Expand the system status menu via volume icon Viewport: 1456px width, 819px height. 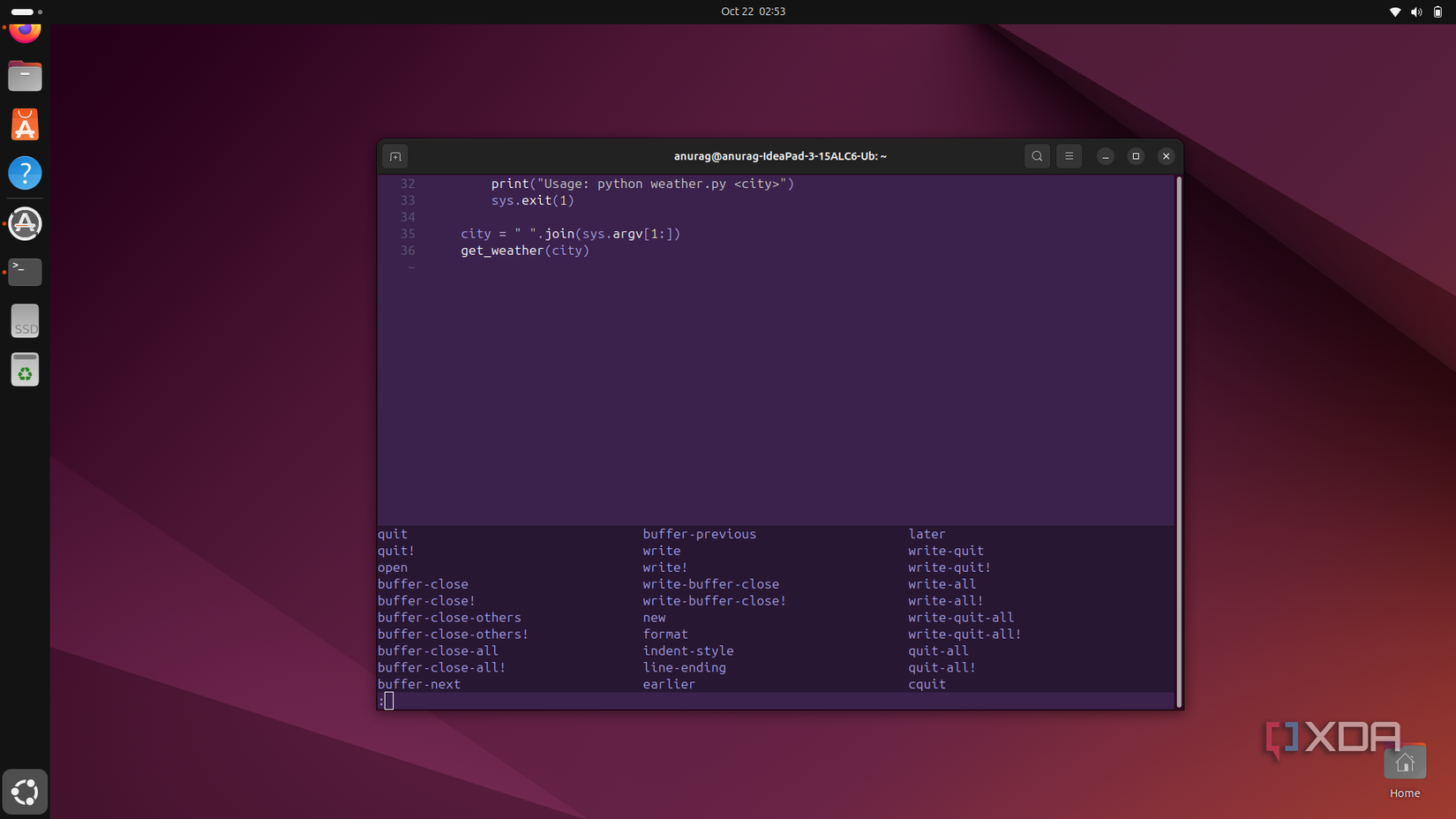(x=1415, y=11)
